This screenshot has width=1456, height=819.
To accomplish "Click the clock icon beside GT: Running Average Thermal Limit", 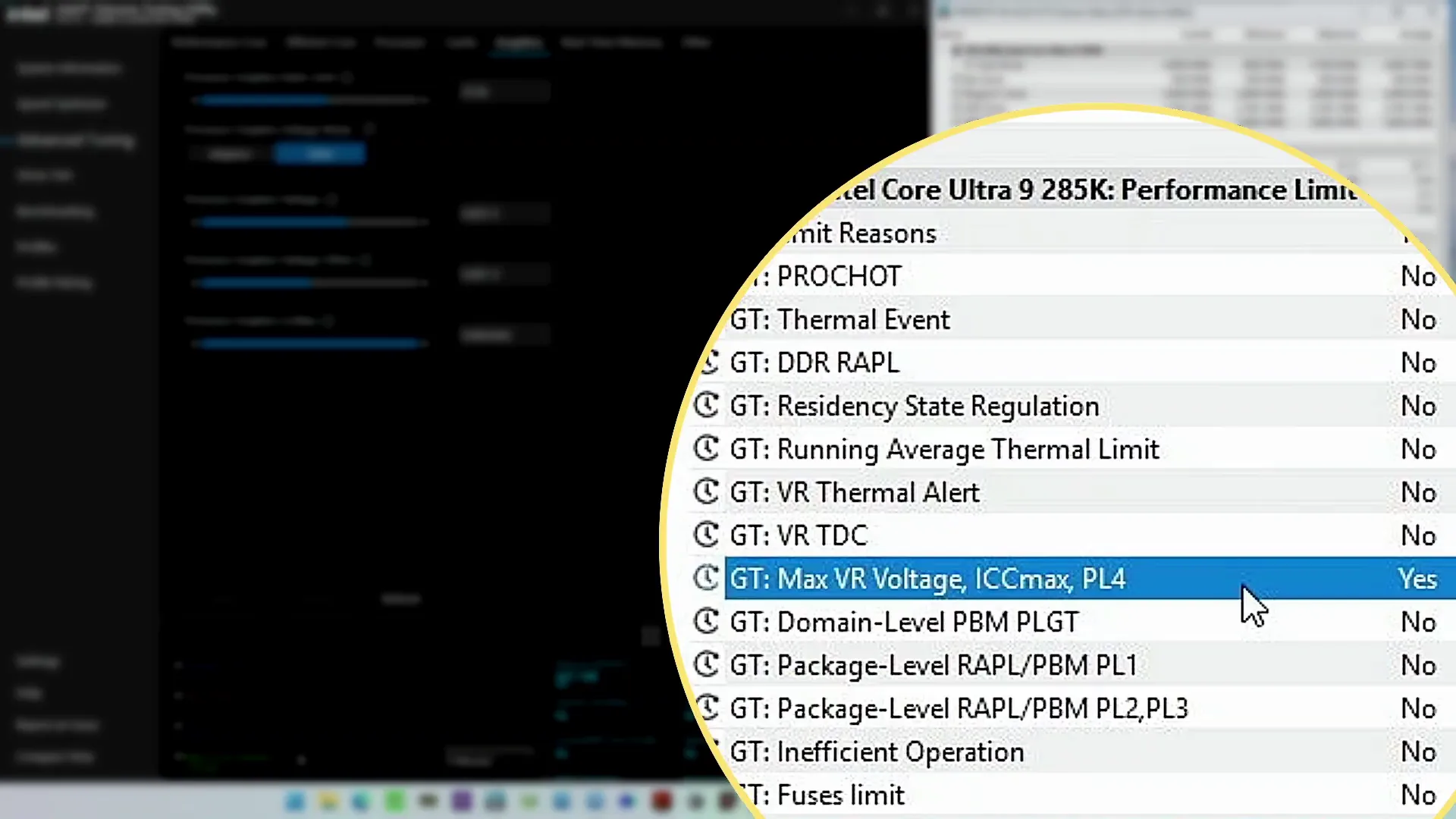I will [x=706, y=449].
